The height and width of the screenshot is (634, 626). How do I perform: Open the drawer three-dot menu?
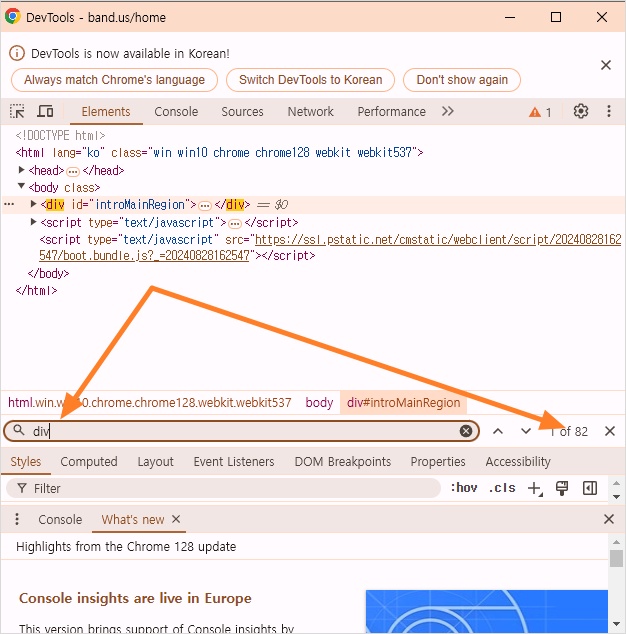click(x=17, y=519)
